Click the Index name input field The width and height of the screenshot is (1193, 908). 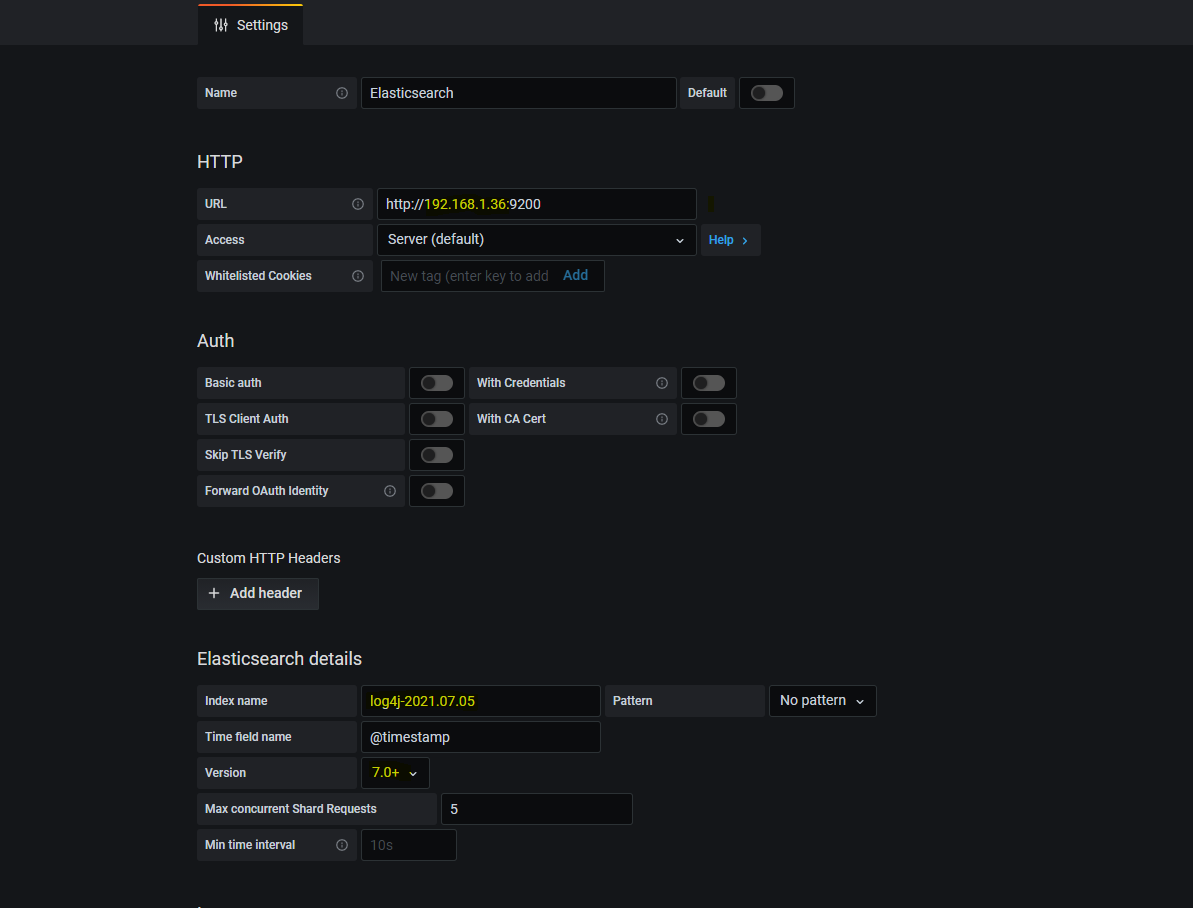pos(480,701)
